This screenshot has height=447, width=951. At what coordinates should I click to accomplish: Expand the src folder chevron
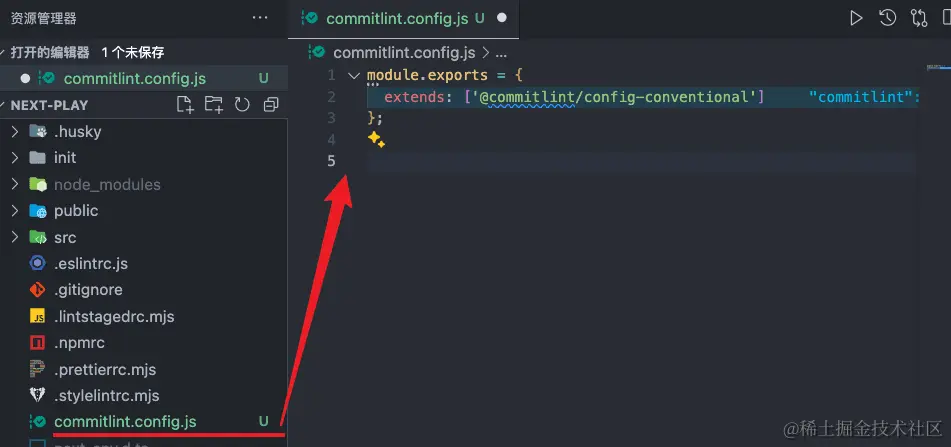click(15, 237)
